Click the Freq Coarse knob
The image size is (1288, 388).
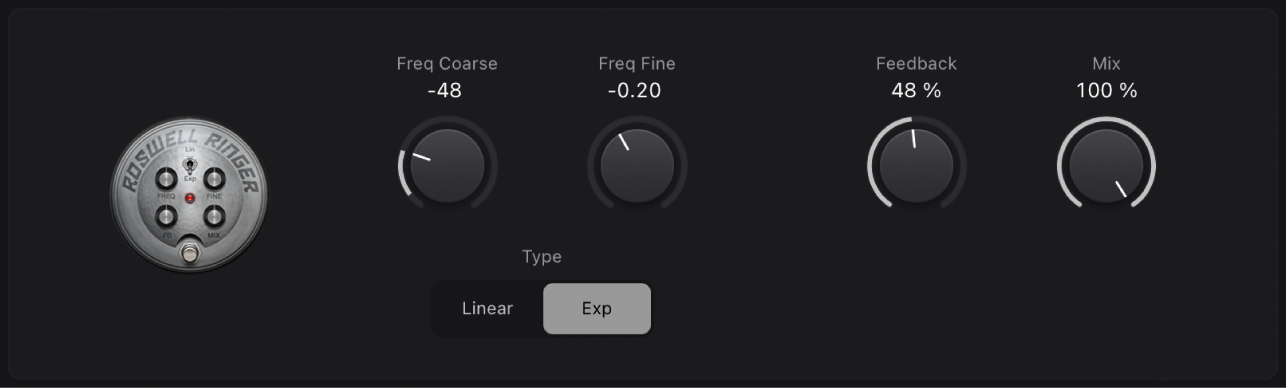[447, 166]
